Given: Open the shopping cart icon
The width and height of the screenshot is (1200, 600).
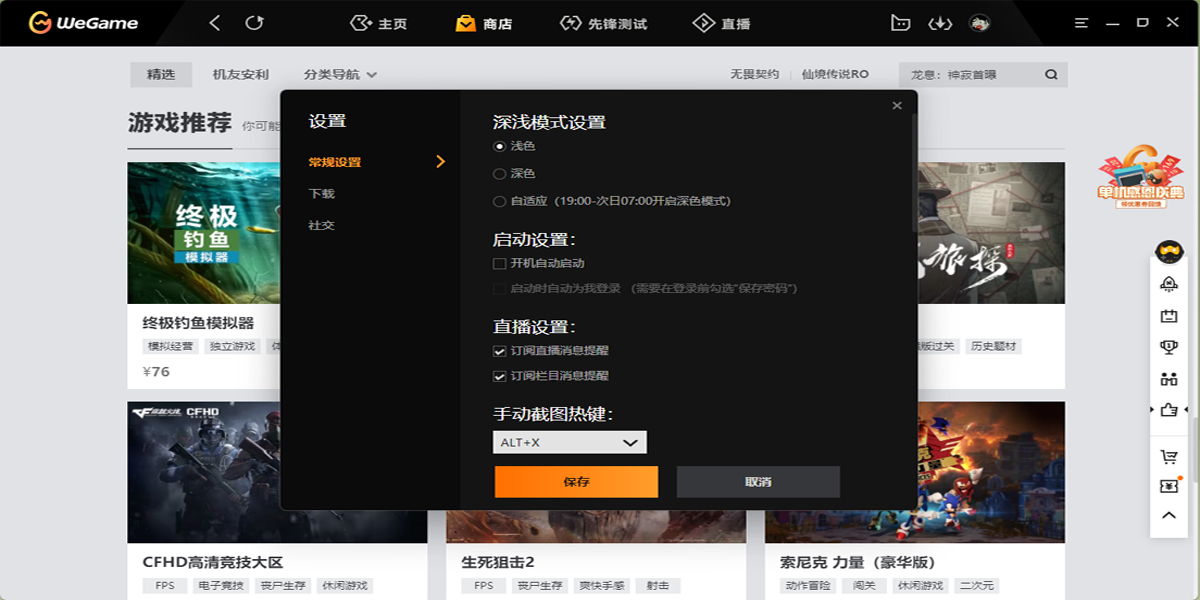Looking at the screenshot, I should (1169, 456).
